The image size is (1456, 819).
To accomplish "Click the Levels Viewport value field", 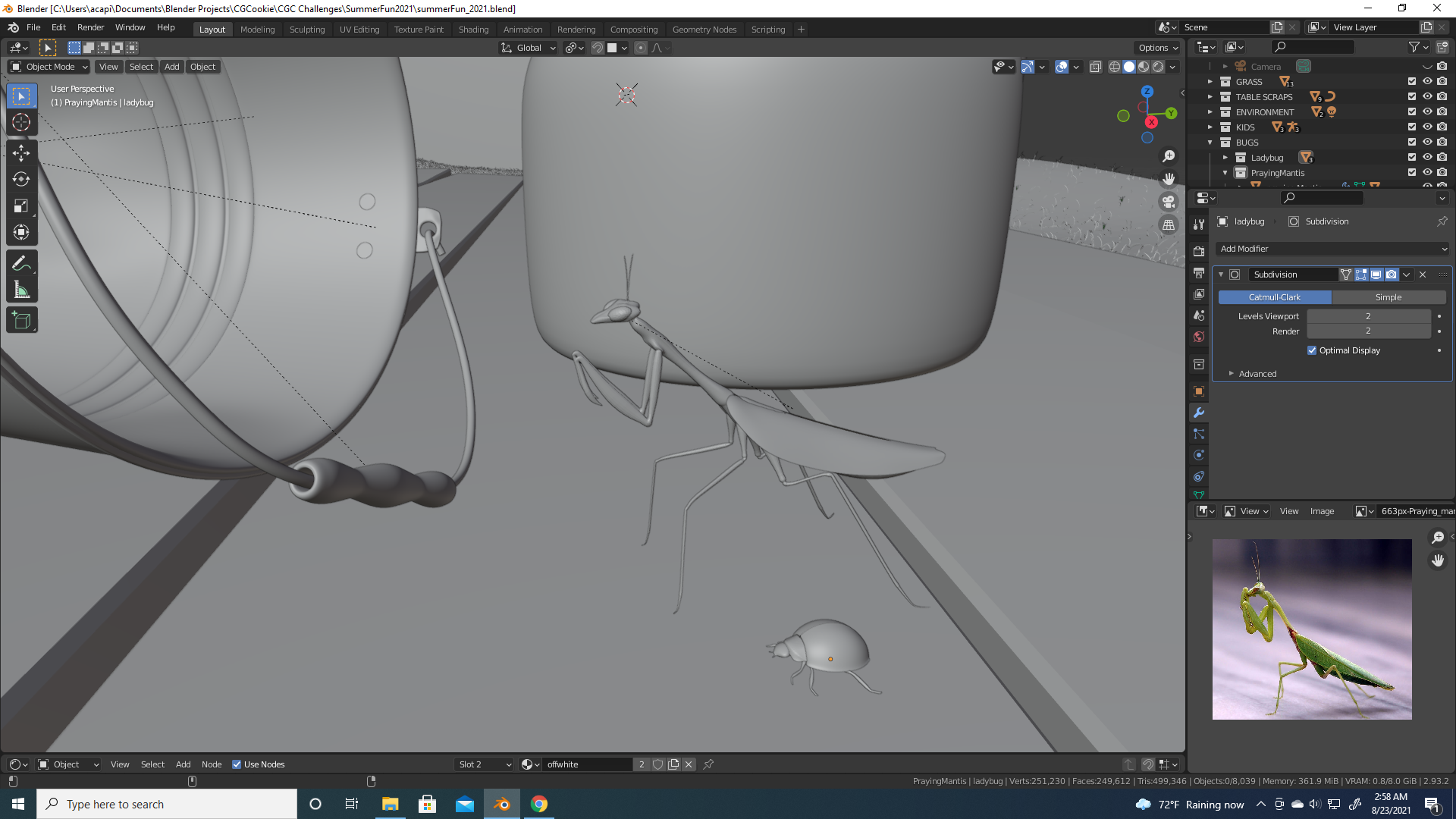I will pyautogui.click(x=1368, y=316).
